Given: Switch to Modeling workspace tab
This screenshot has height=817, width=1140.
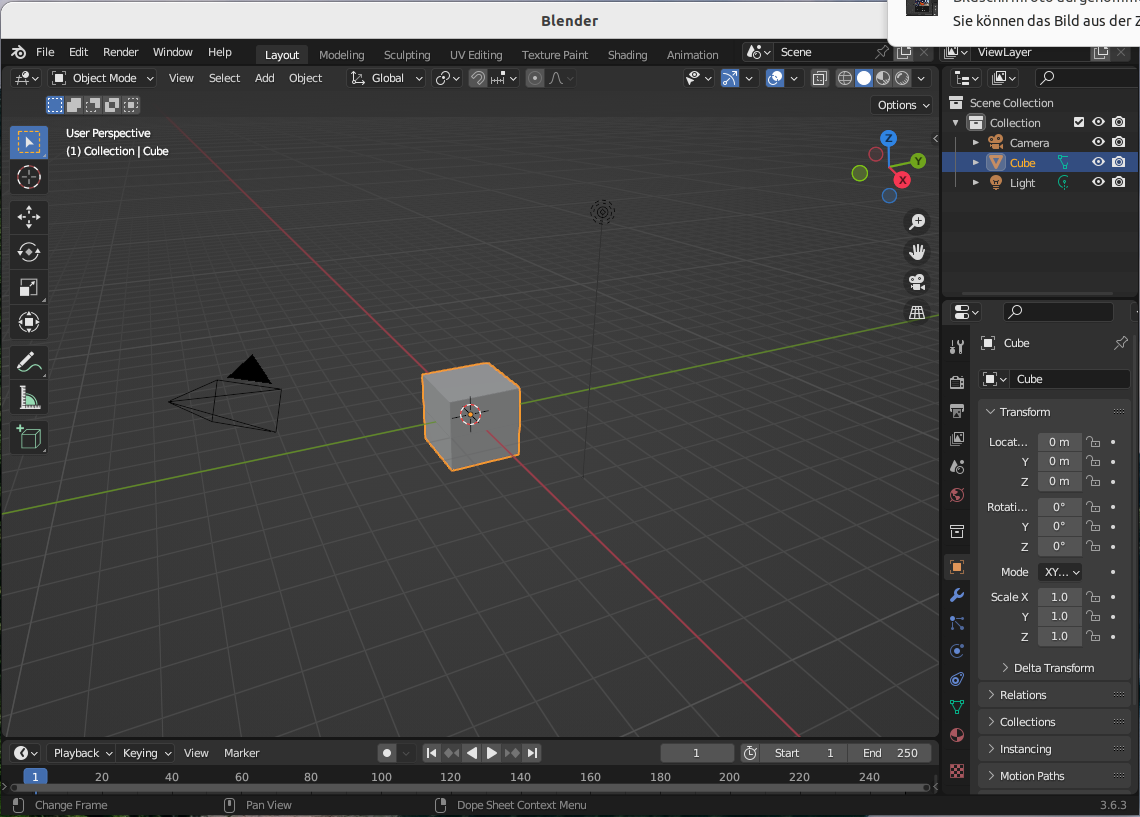Looking at the screenshot, I should click(x=342, y=55).
